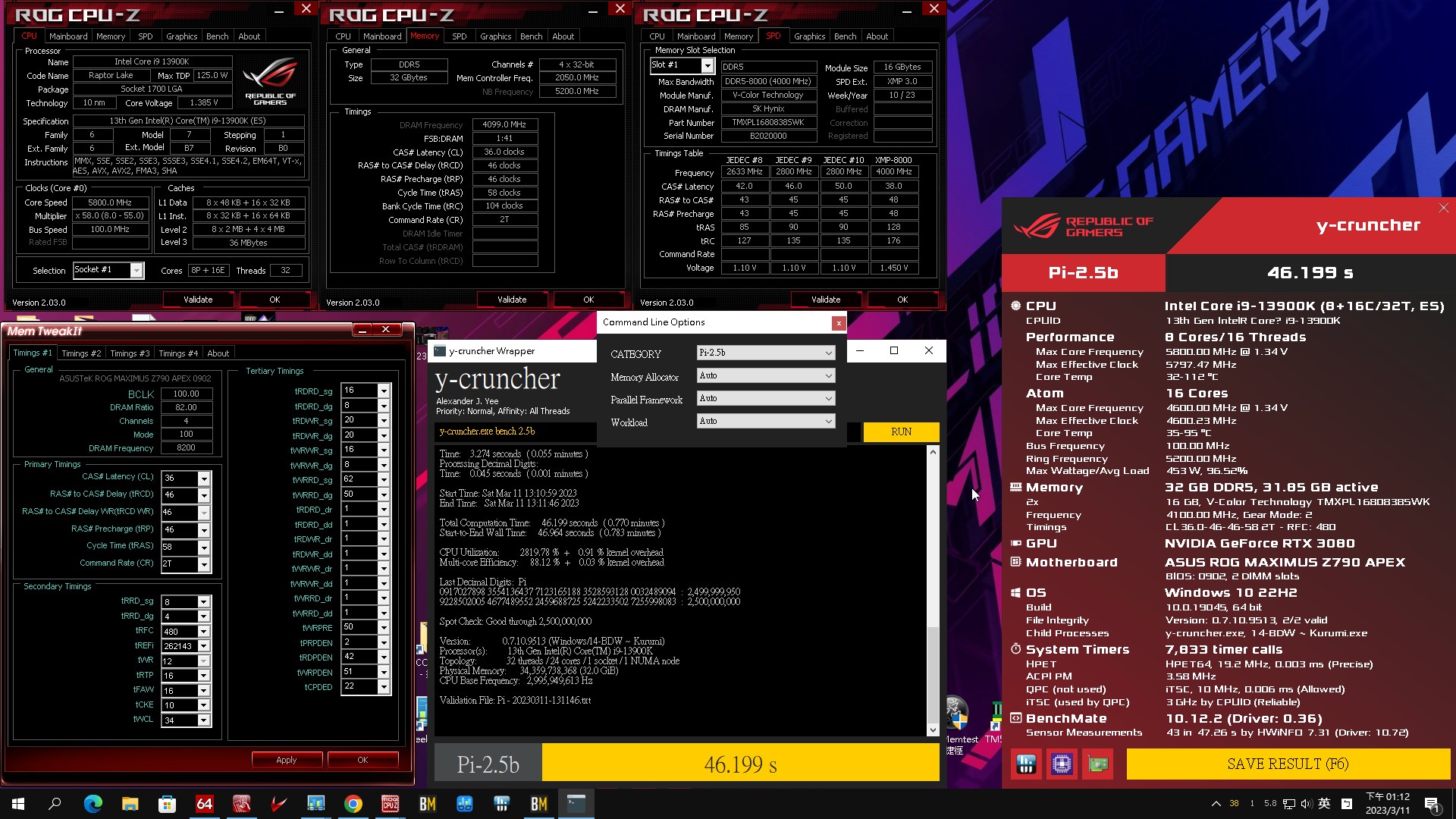Expand tRDRD_sg dropdown in Tertiary Timings
This screenshot has height=819, width=1456.
384,391
